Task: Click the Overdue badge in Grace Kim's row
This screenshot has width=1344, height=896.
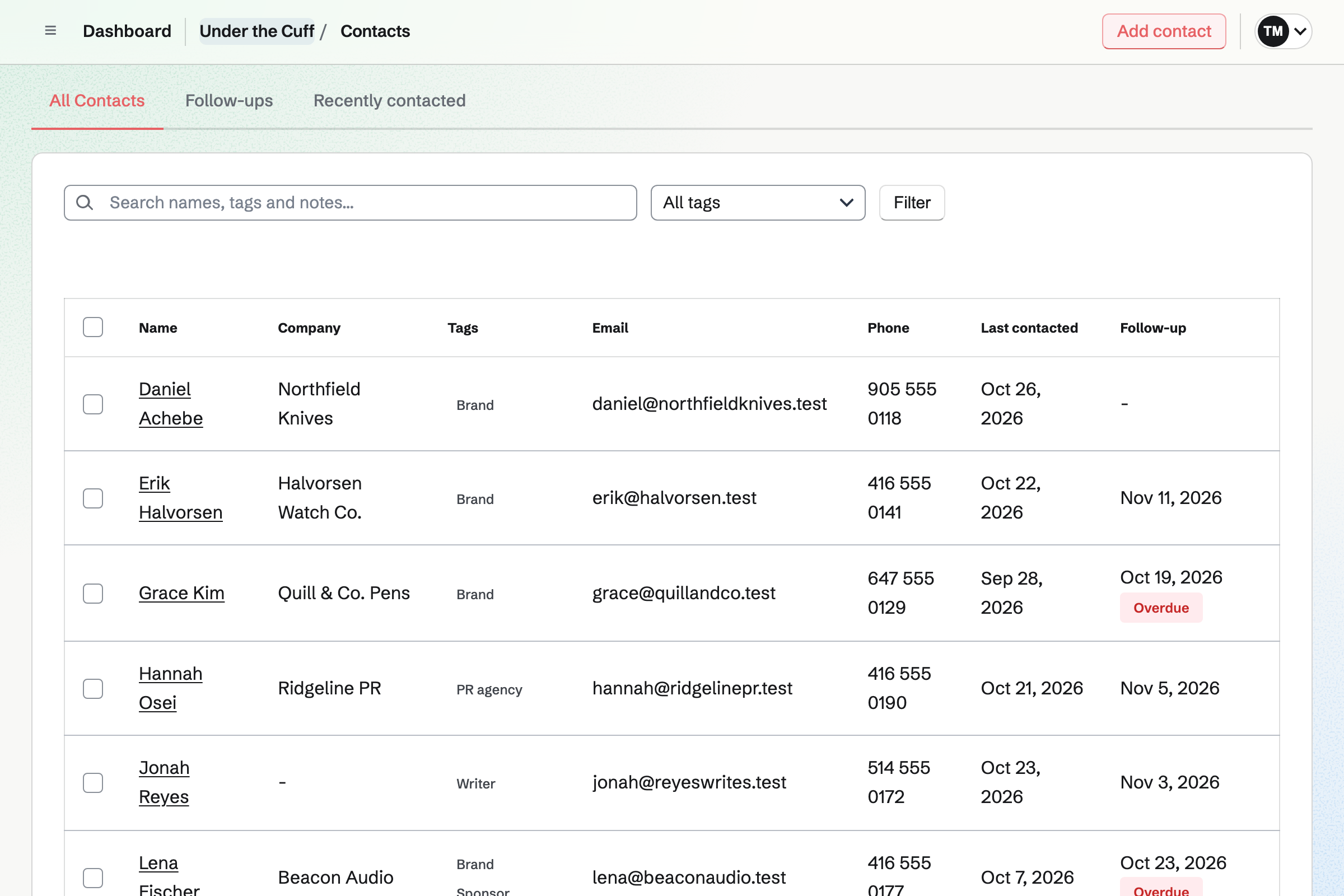Action: click(1160, 608)
